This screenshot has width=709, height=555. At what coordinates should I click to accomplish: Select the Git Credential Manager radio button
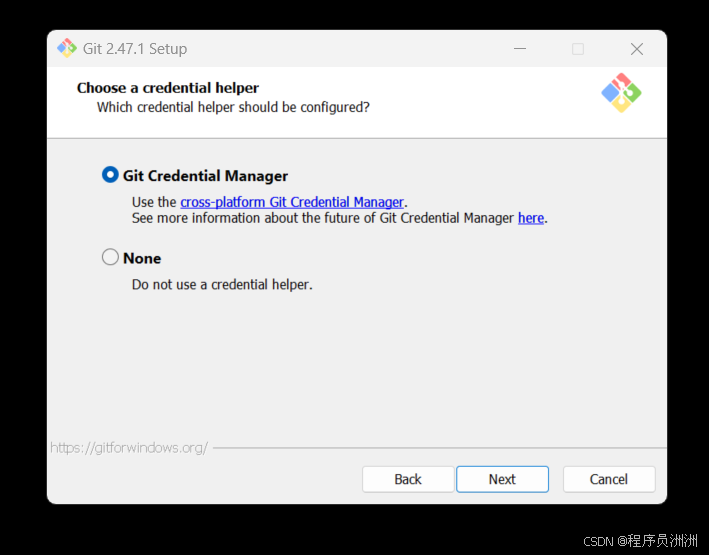[110, 175]
